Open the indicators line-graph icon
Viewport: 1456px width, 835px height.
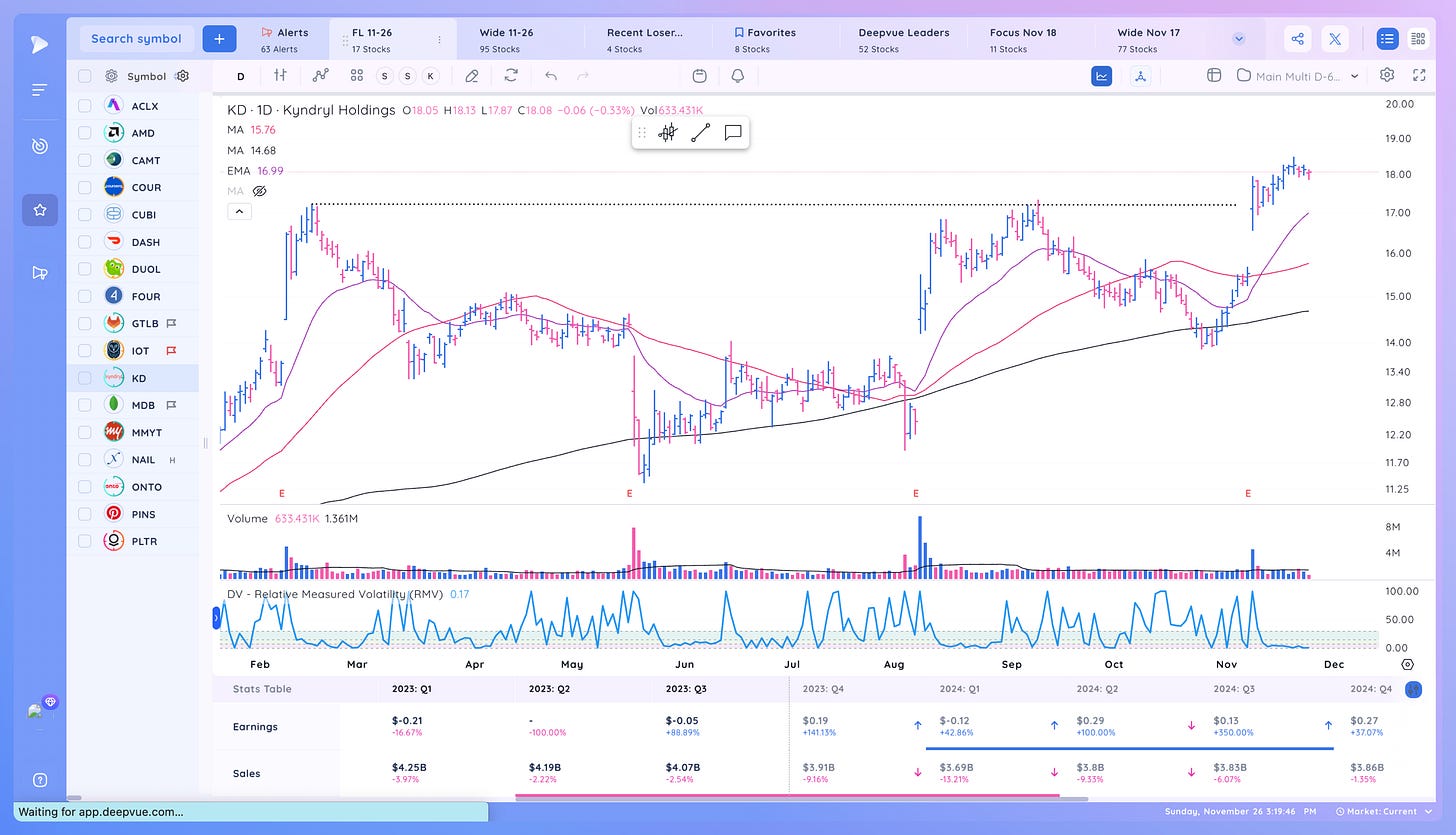click(320, 75)
